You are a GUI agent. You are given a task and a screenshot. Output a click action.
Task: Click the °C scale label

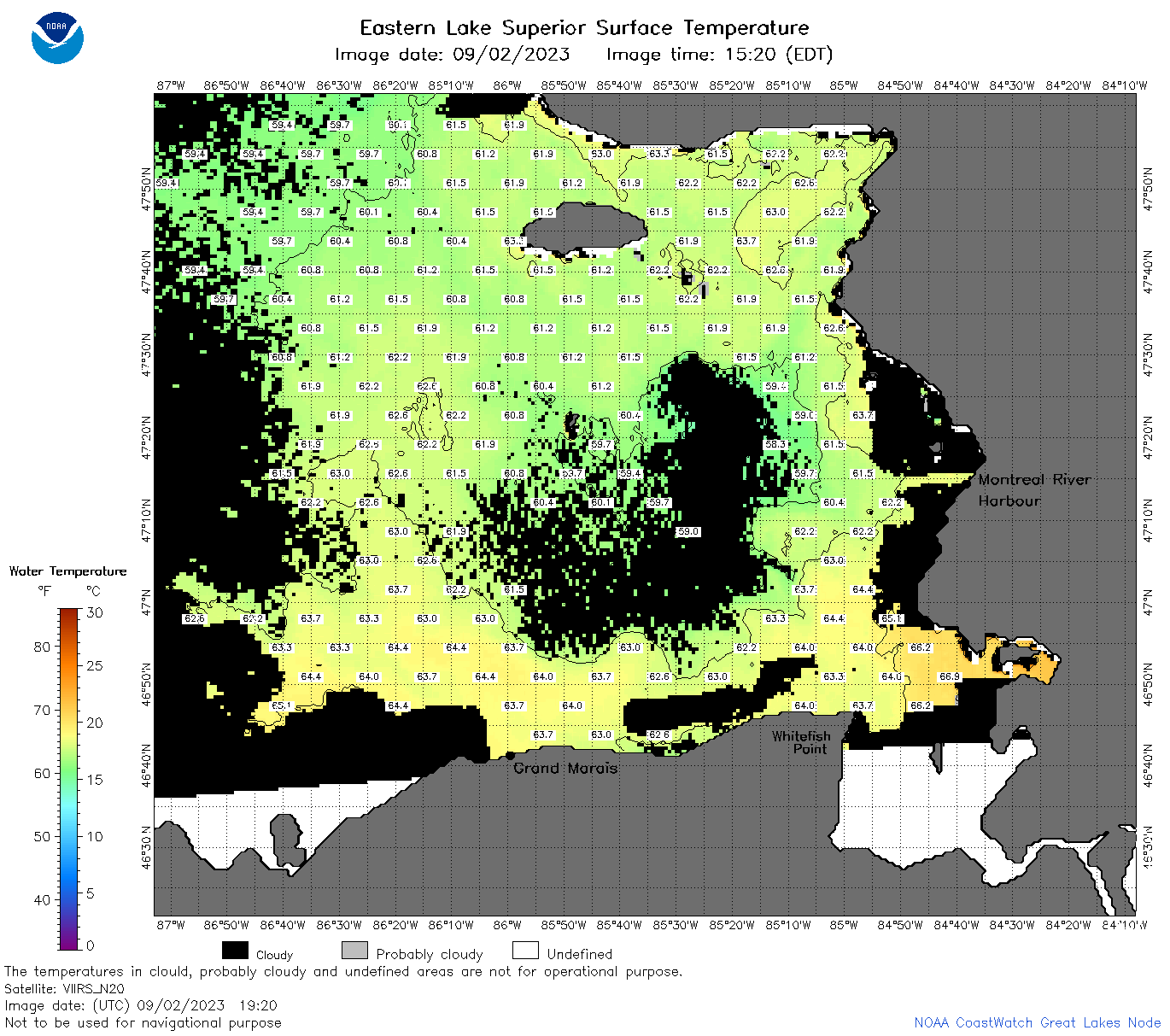click(93, 590)
